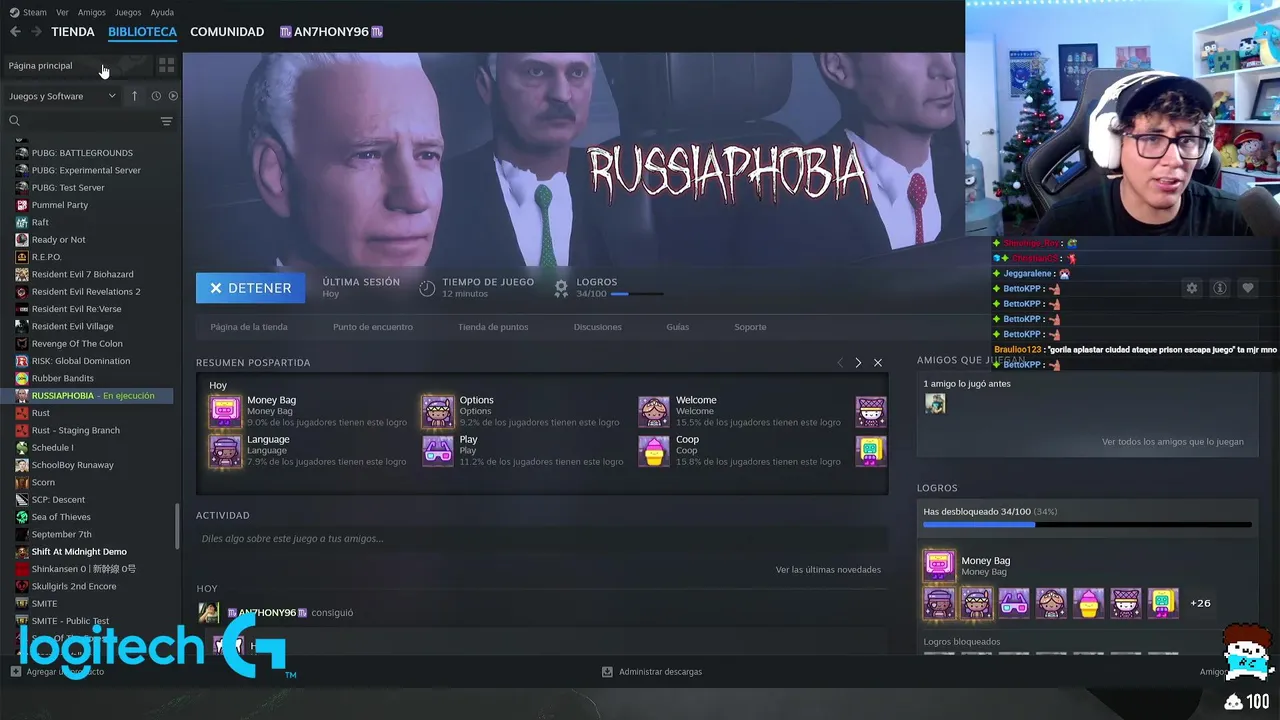Screen dimensions: 1280x720
Task: Open the Juegos menu
Action: click(128, 12)
